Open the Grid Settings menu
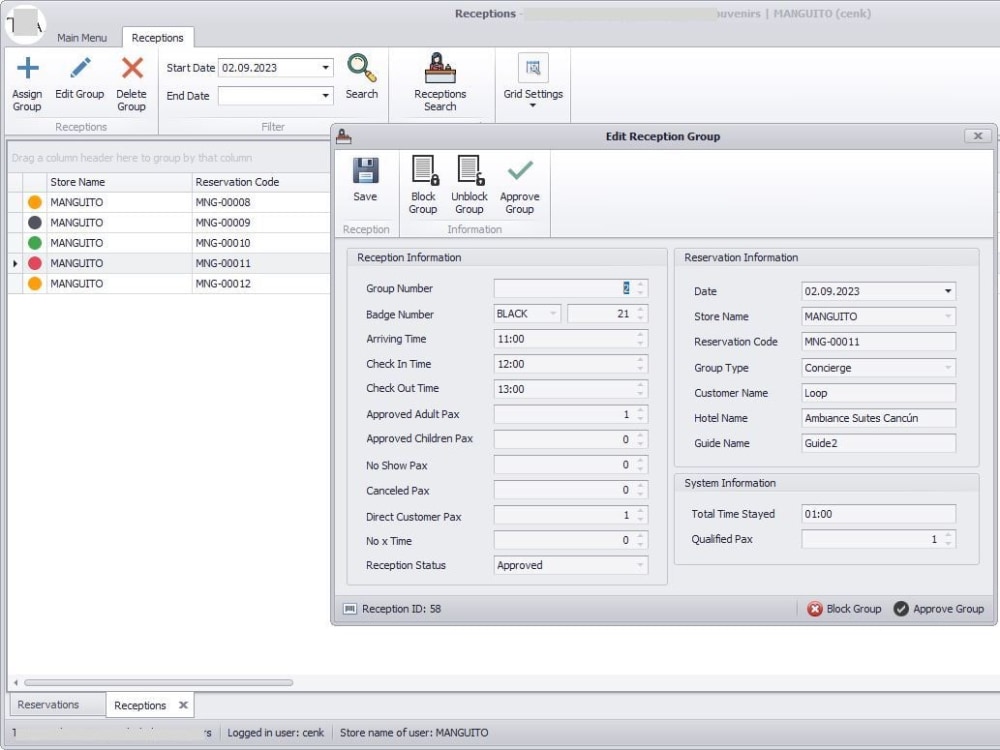The image size is (1000, 750). (533, 82)
